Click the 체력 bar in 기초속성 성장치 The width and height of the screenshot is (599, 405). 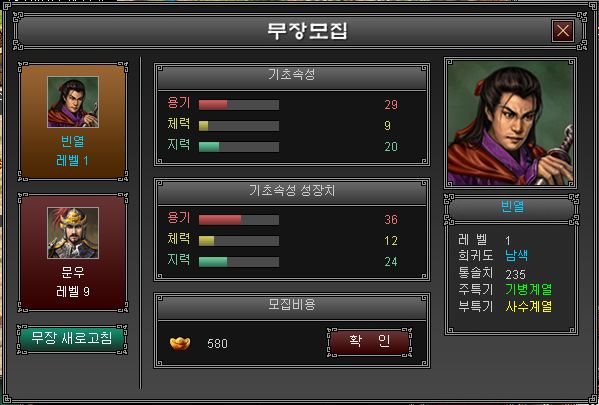pos(239,241)
